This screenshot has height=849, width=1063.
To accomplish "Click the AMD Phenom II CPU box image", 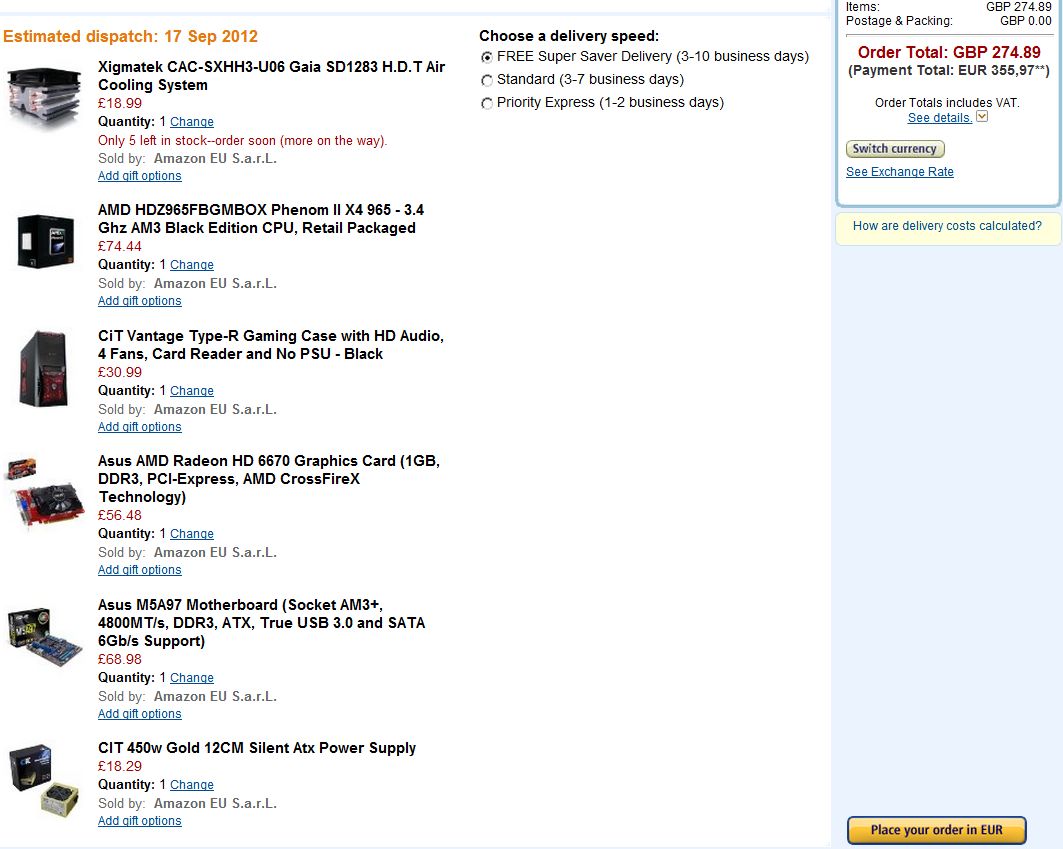I will click(45, 241).
